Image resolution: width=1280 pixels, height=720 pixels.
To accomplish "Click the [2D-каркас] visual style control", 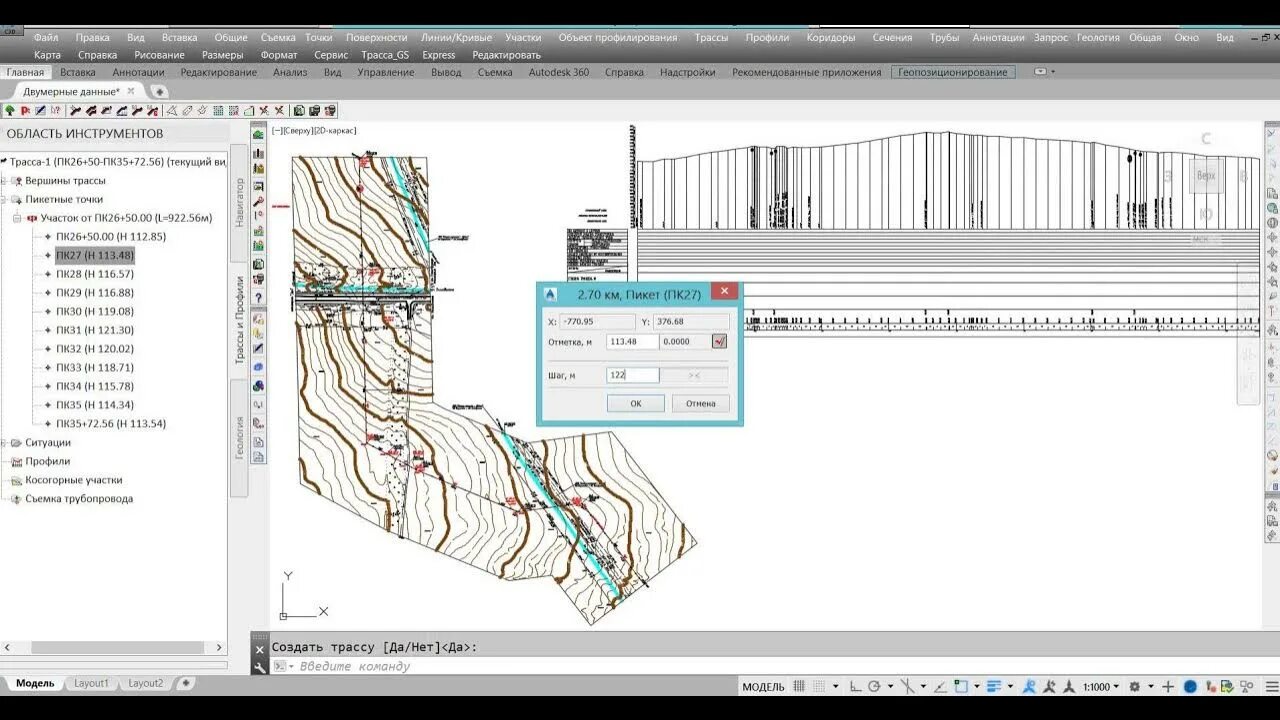I will tap(334, 130).
